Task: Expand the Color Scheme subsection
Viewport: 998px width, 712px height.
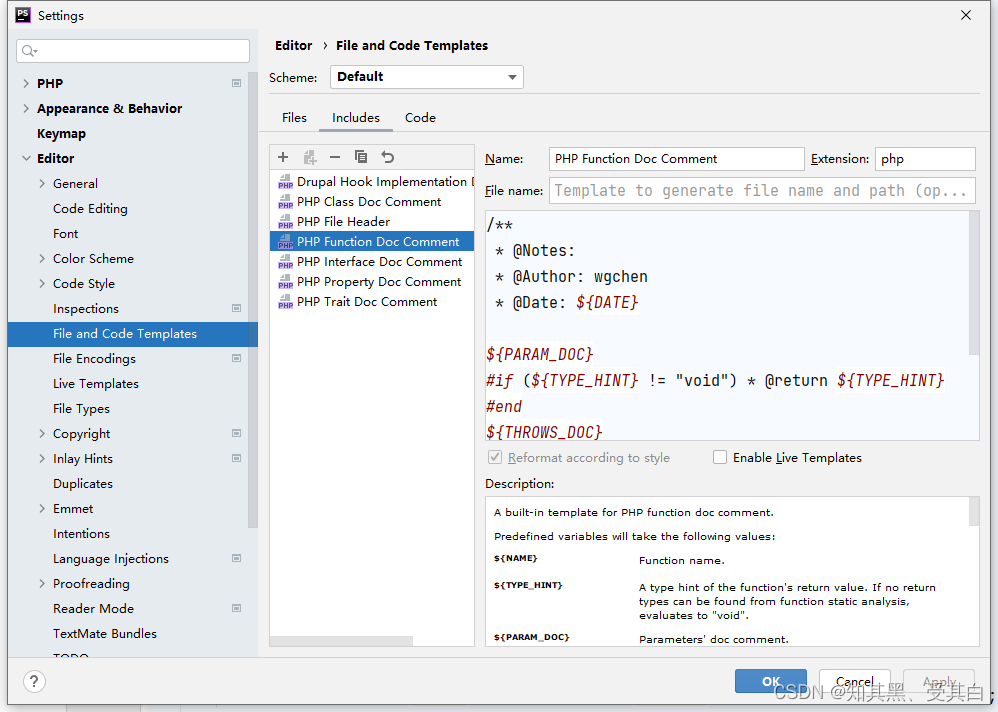Action: (x=42, y=258)
